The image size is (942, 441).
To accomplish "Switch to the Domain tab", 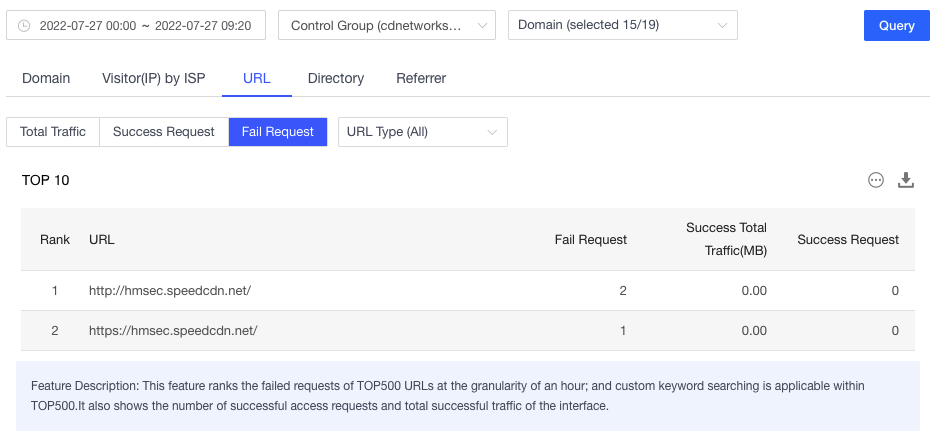I will click(46, 78).
